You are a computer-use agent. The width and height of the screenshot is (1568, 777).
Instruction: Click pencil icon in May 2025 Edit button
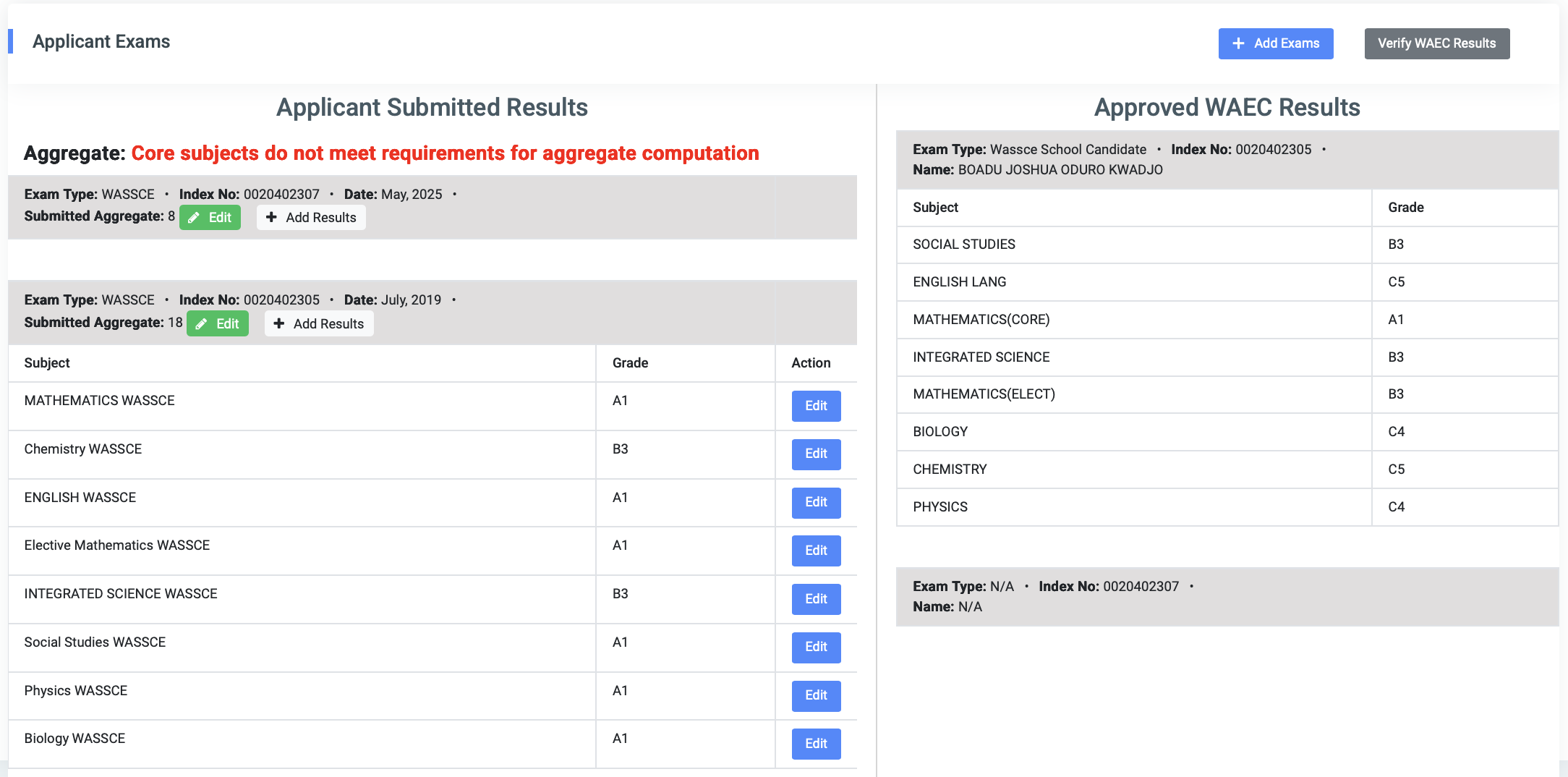click(194, 218)
